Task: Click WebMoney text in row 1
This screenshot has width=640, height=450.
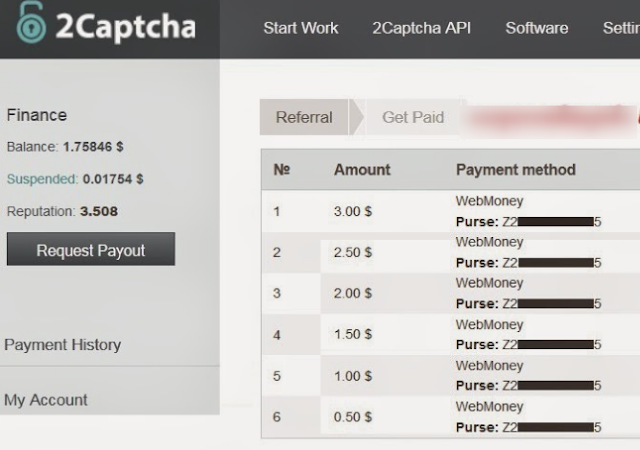Action: 489,201
